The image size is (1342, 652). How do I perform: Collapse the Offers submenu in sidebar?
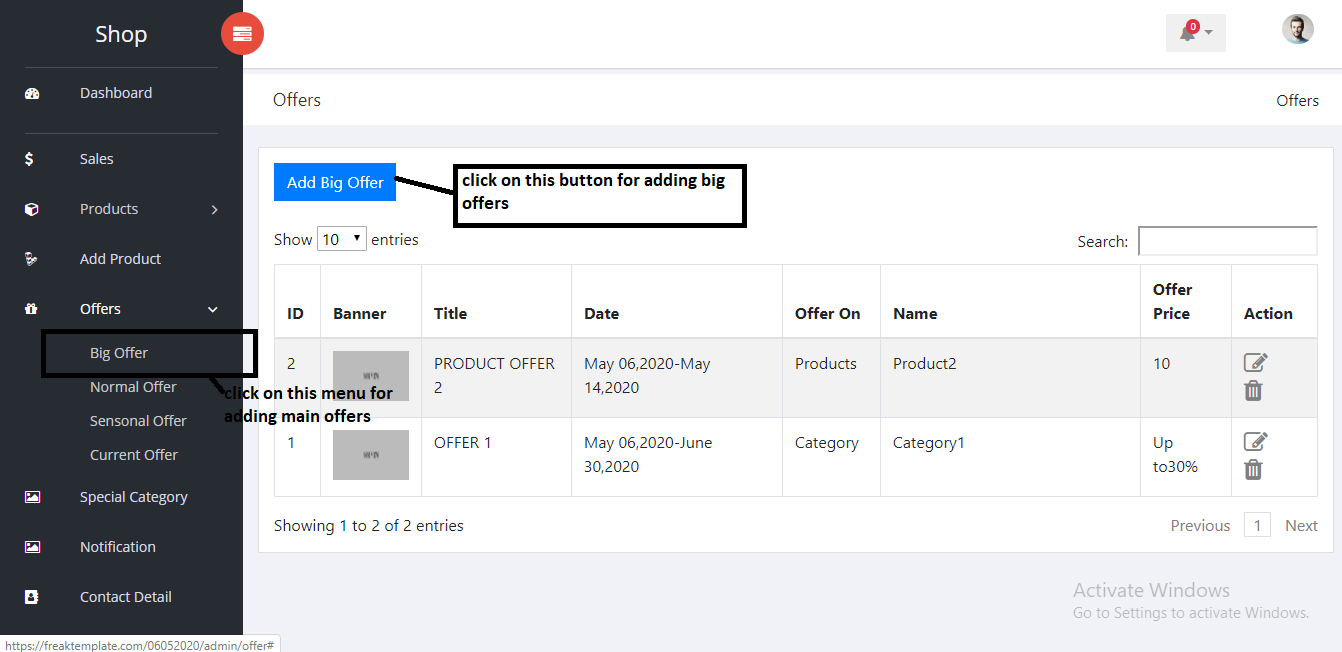click(x=212, y=310)
